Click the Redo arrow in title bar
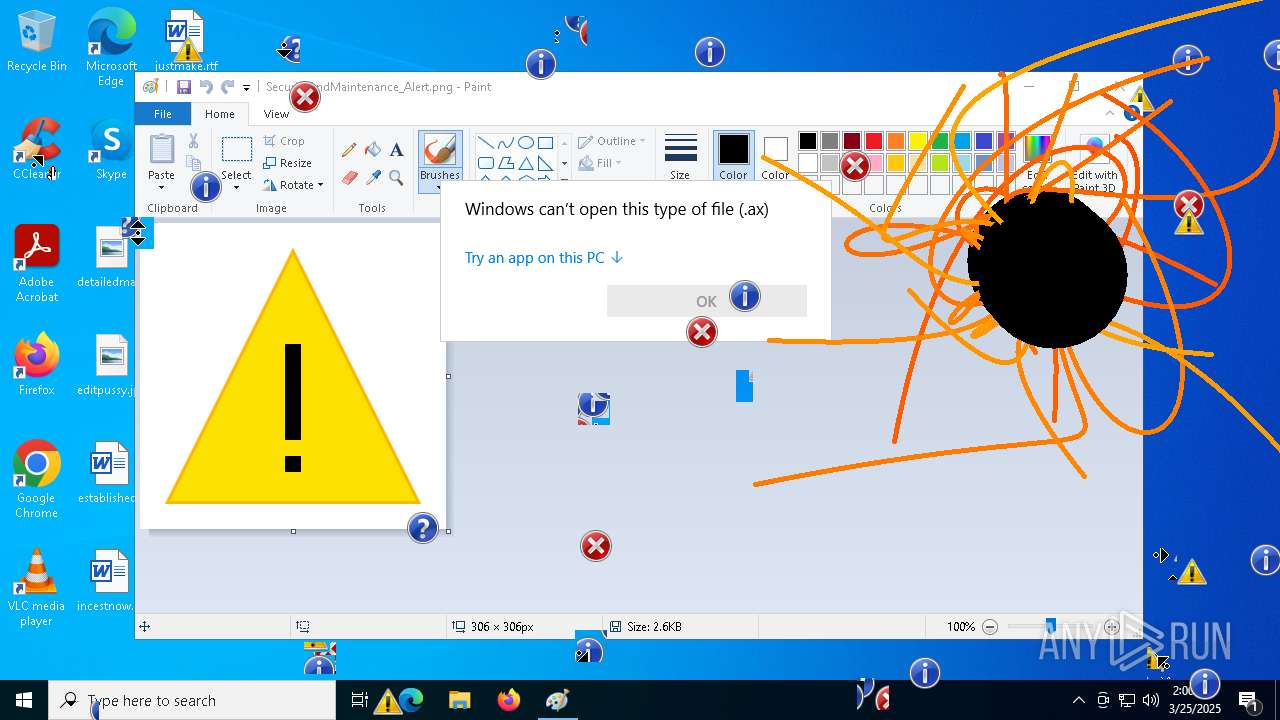Viewport: 1280px width, 720px height. [x=228, y=87]
